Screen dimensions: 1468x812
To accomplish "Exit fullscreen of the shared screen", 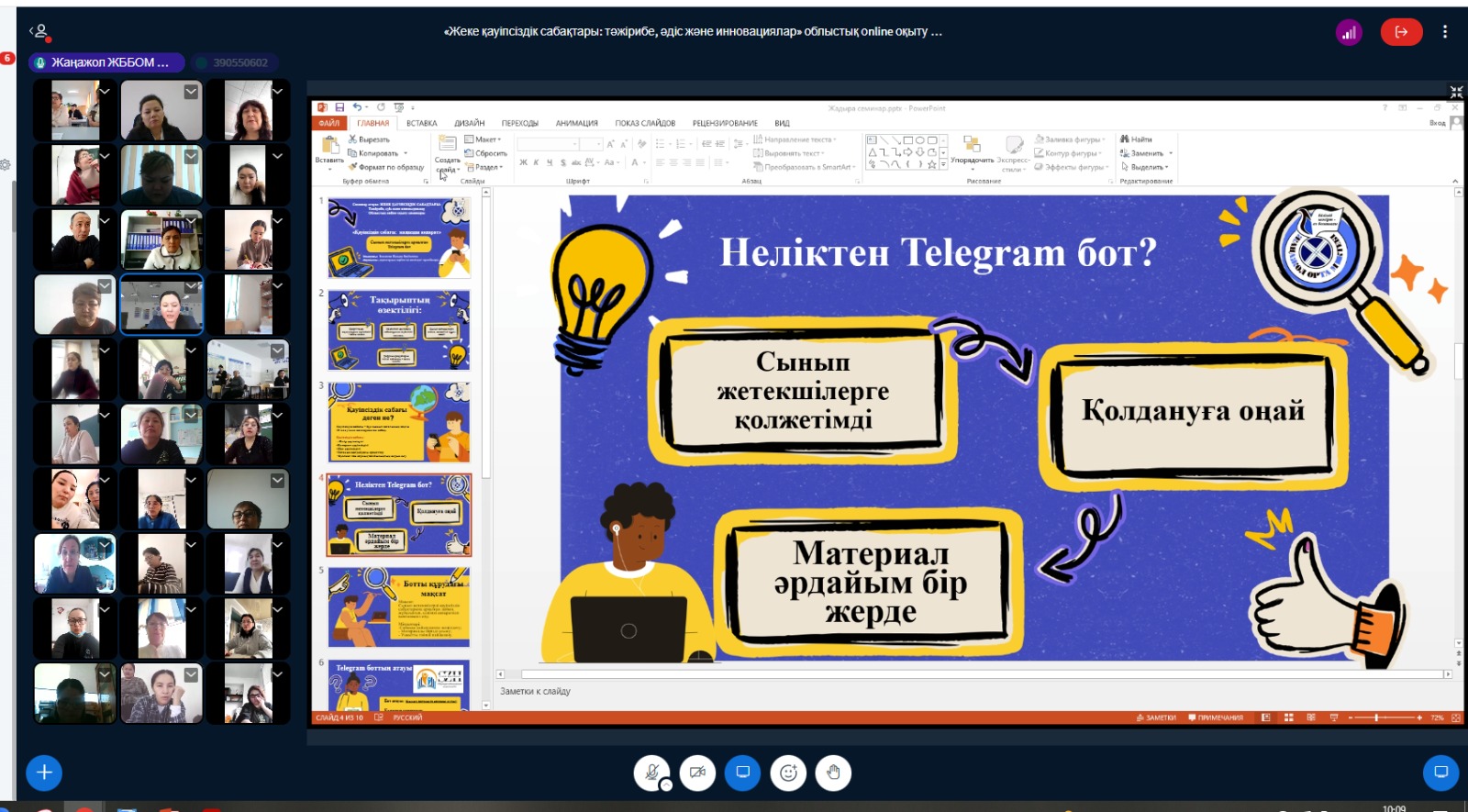I will 1456,92.
